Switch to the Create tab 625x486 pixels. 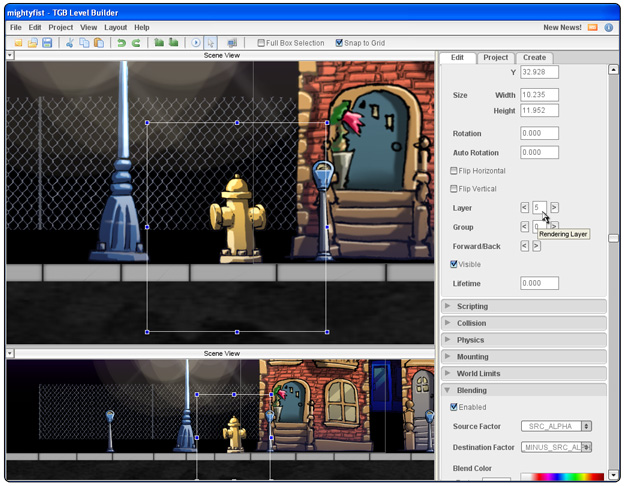pos(534,57)
